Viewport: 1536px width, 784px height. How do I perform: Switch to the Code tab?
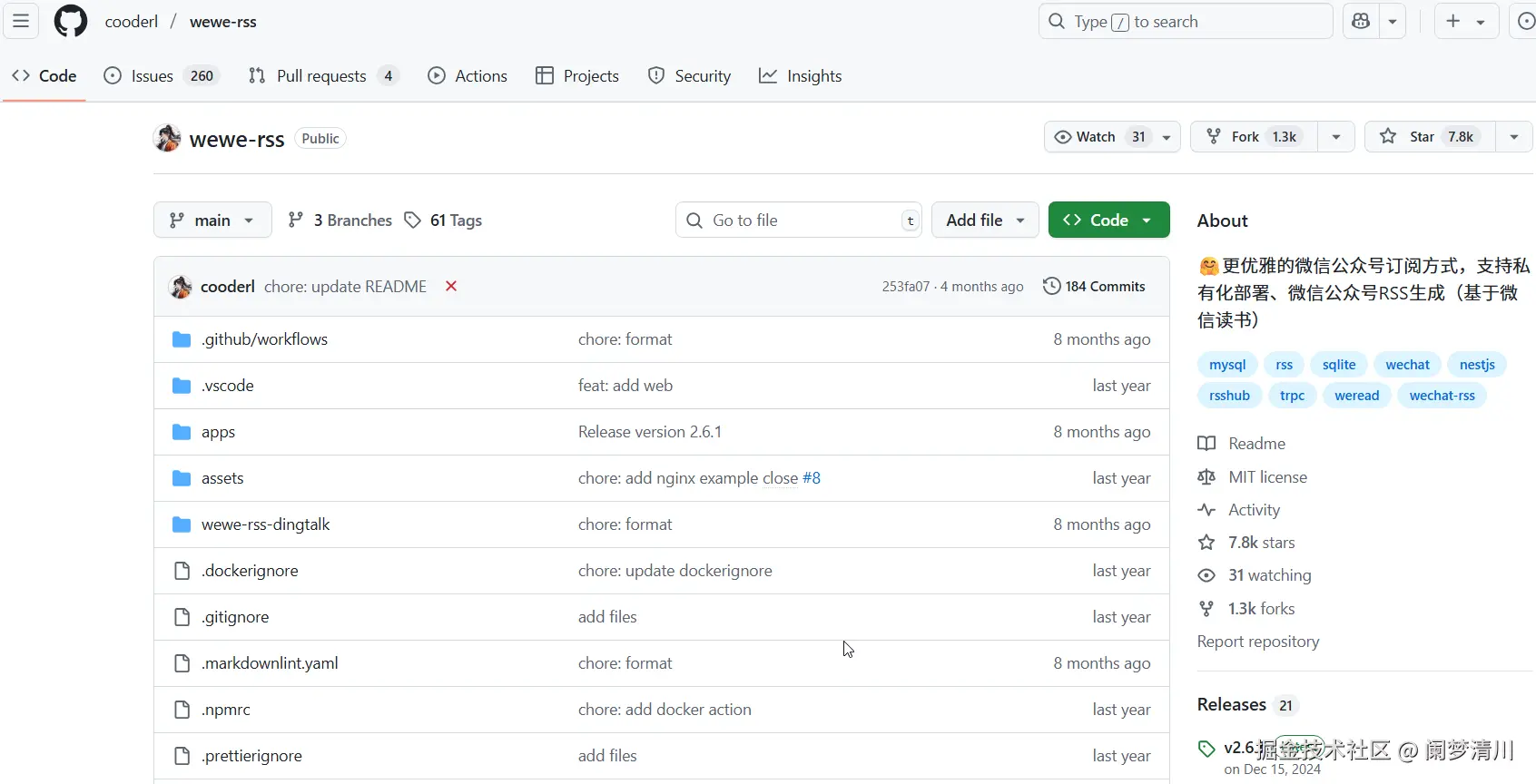coord(44,76)
